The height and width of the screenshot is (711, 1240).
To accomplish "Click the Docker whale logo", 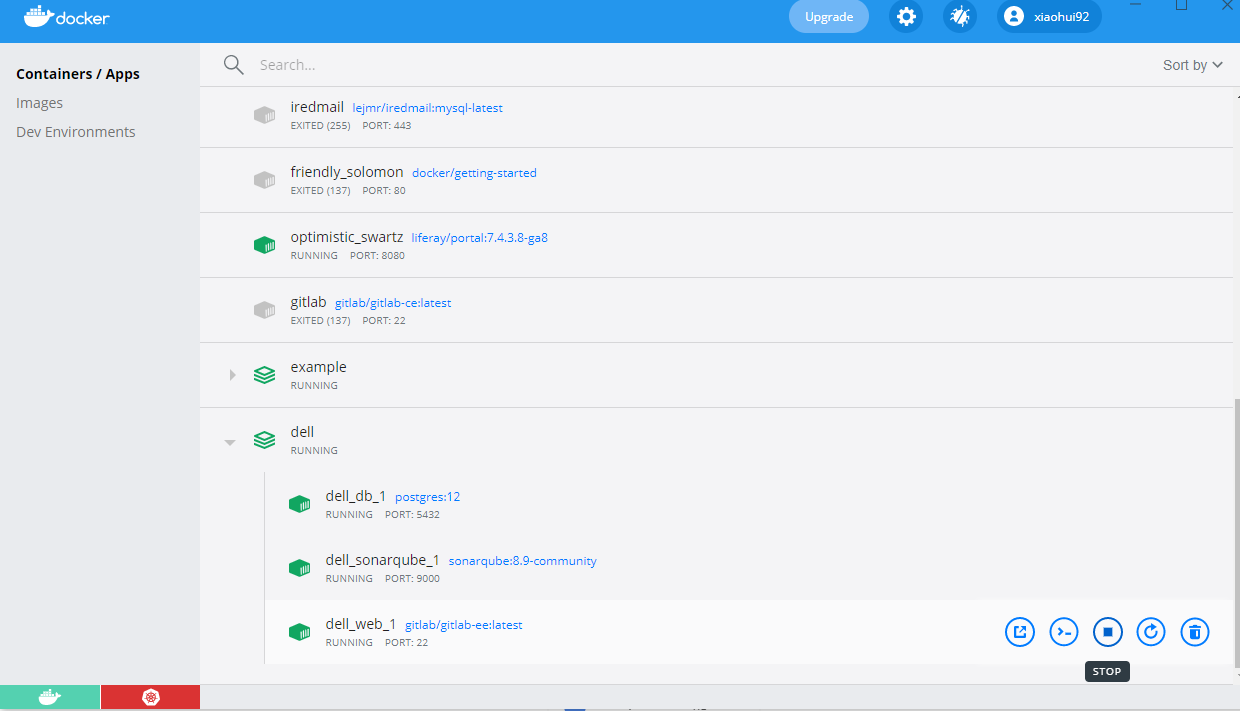I will [67, 17].
